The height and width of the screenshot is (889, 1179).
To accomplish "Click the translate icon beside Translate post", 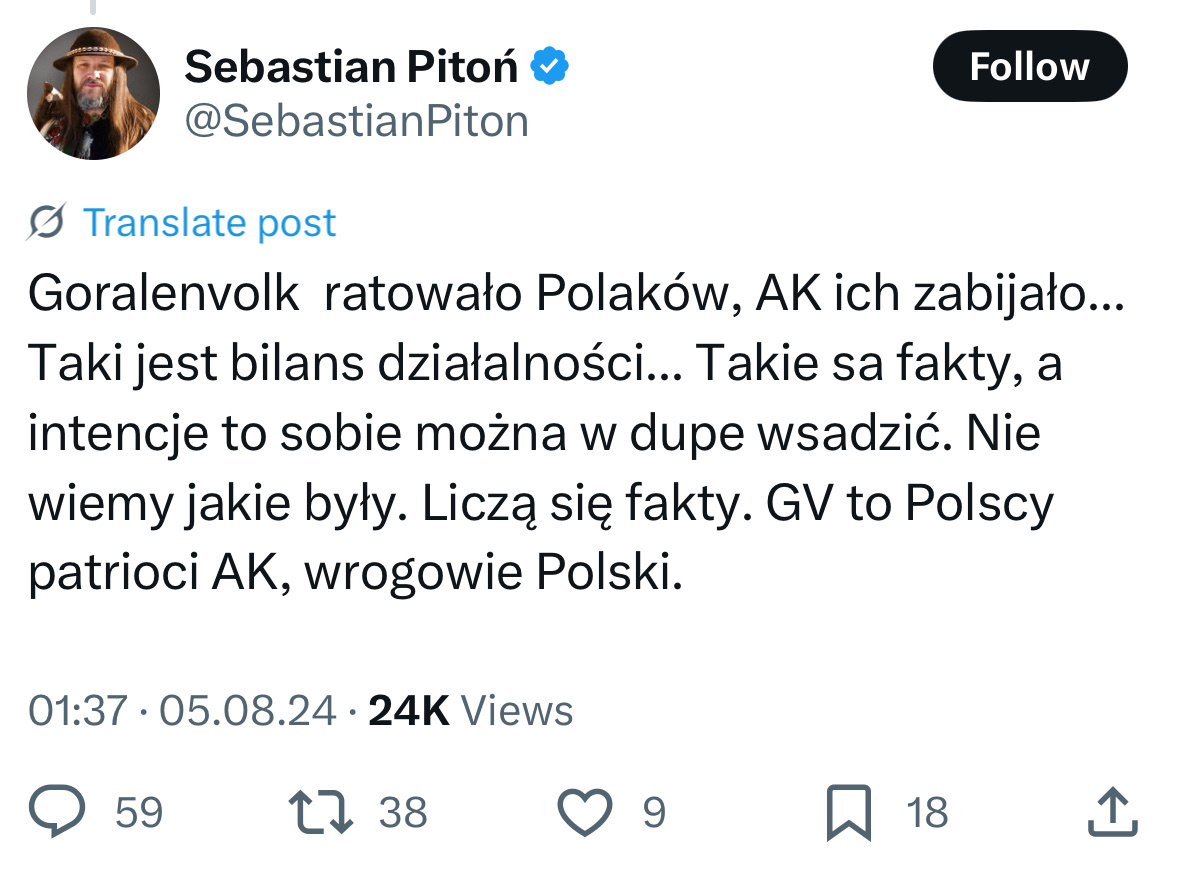I will tap(47, 222).
